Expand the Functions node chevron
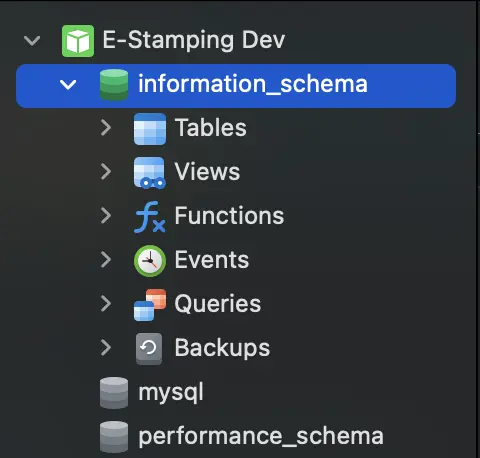Viewport: 480px width, 458px height. (106, 216)
